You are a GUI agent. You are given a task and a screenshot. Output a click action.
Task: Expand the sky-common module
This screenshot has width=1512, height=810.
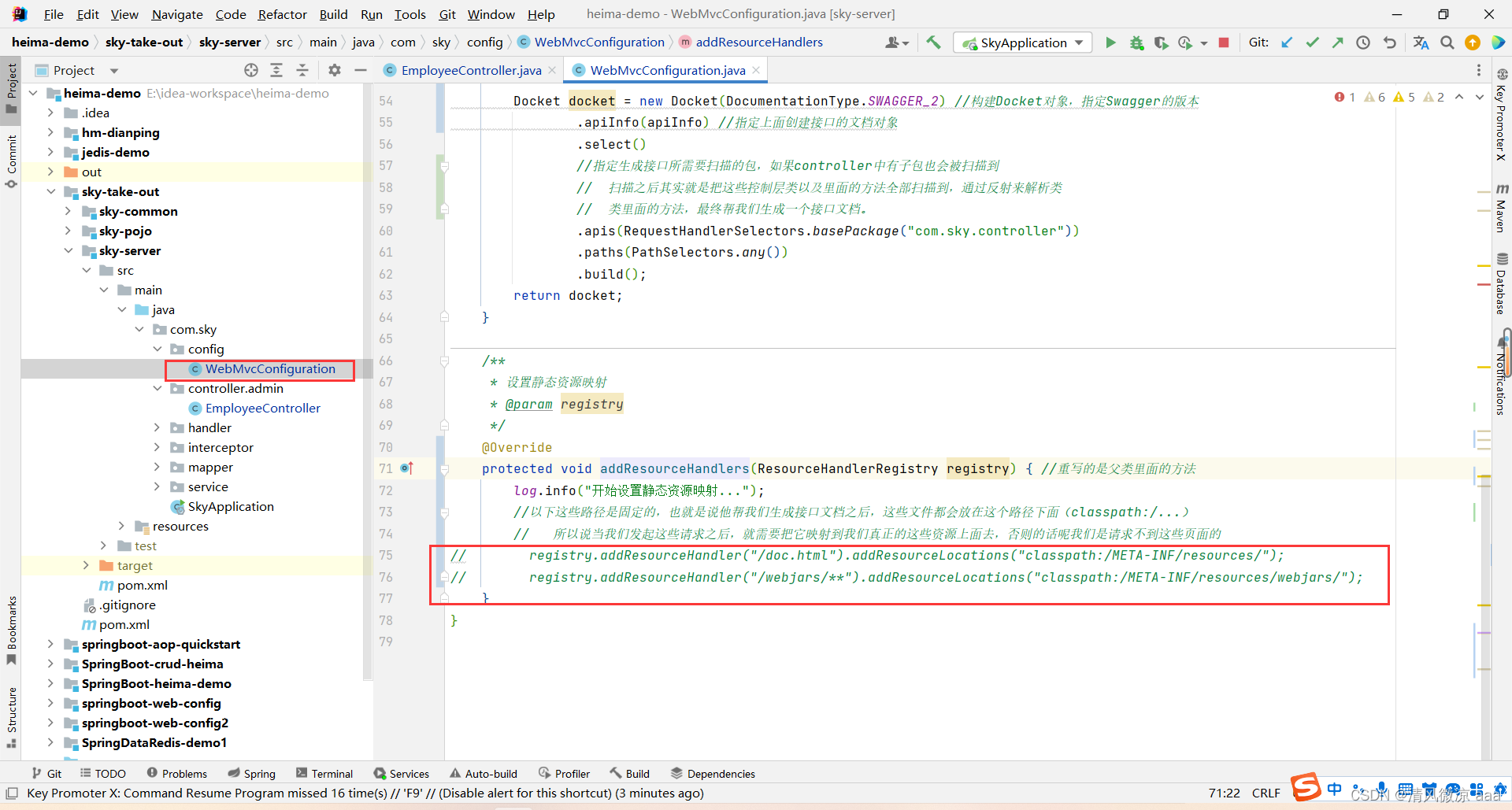pyautogui.click(x=69, y=211)
